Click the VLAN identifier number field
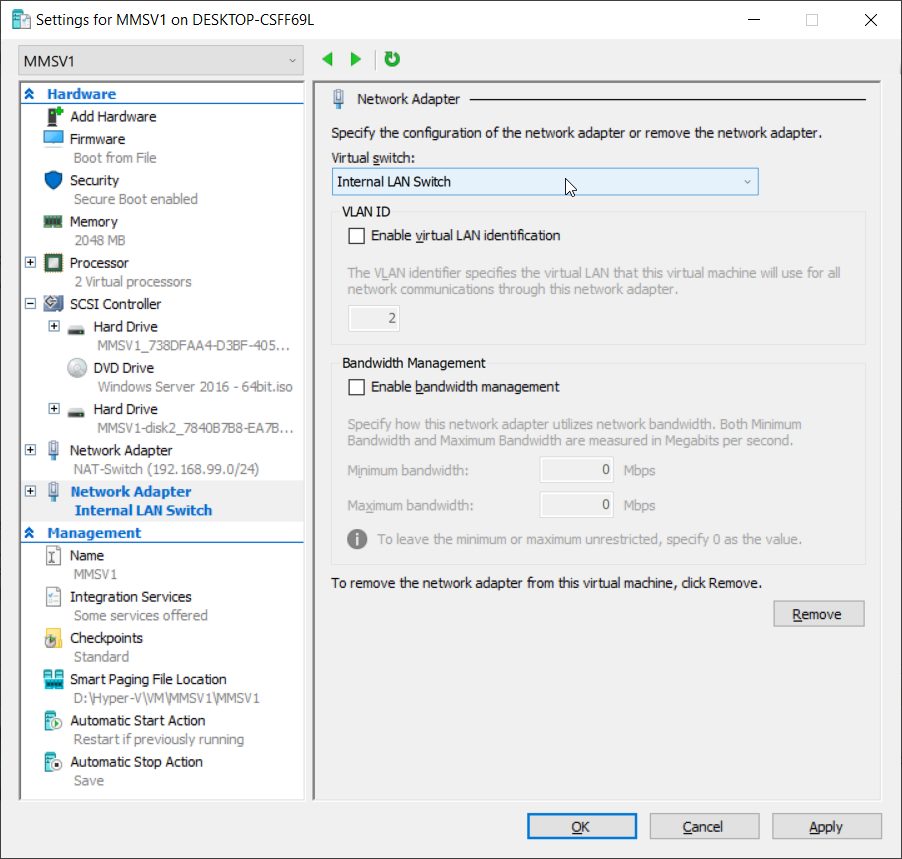 click(x=374, y=318)
